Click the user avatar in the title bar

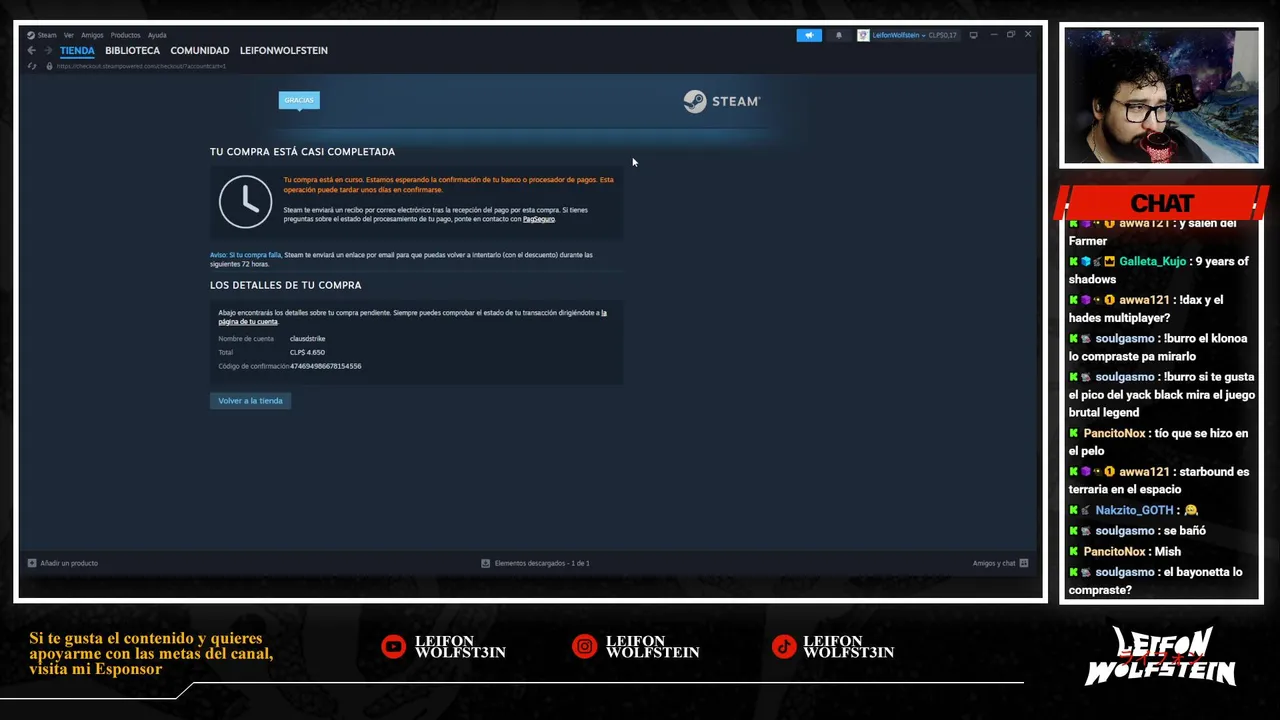click(x=863, y=35)
